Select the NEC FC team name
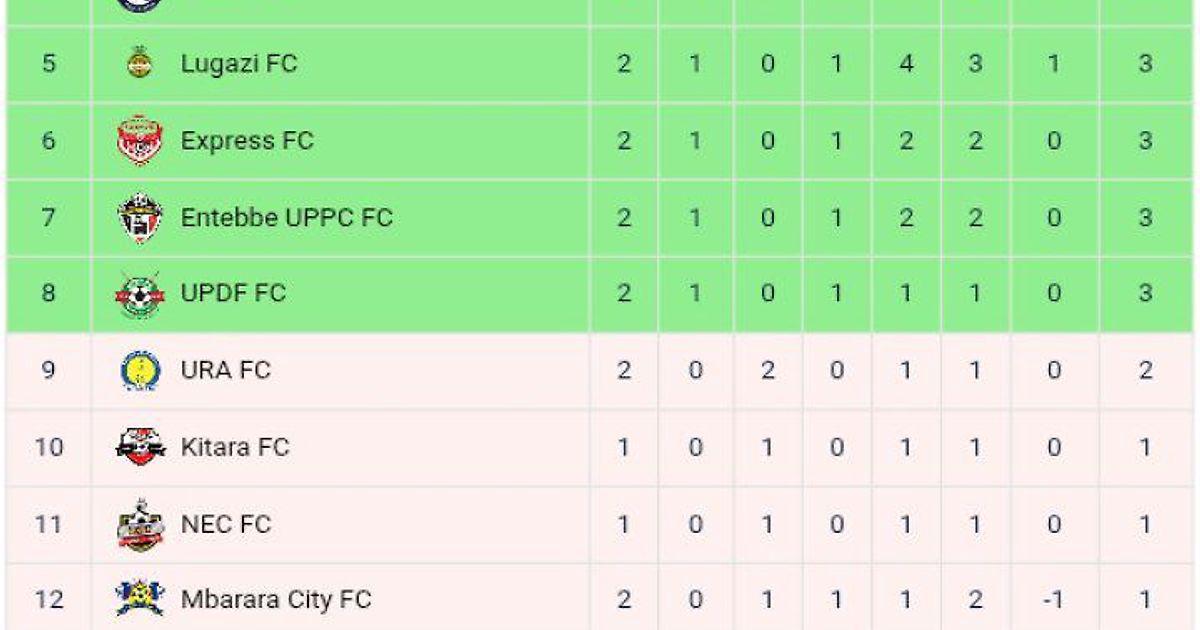 [x=225, y=524]
